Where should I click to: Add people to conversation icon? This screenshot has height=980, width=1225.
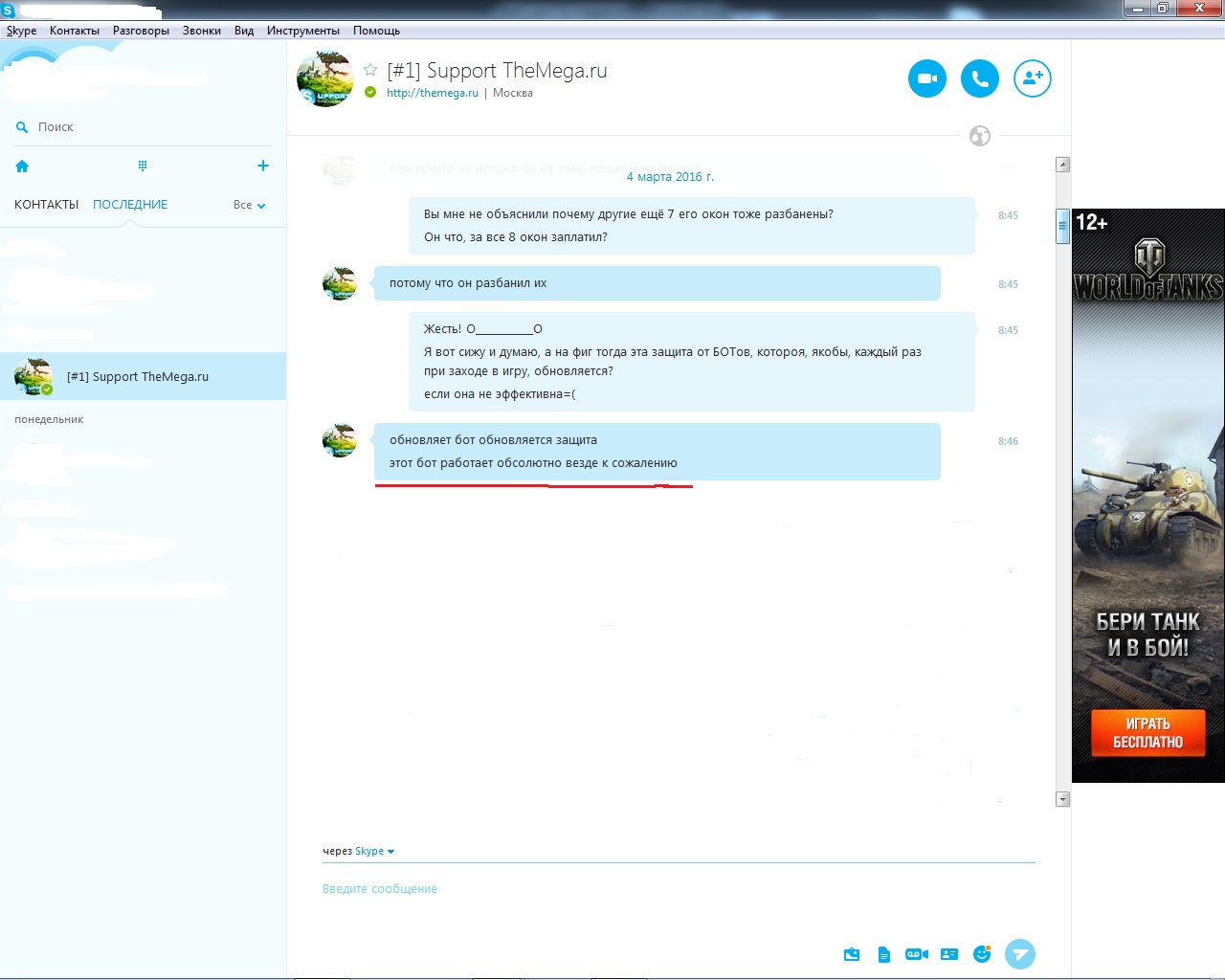pos(1032,78)
